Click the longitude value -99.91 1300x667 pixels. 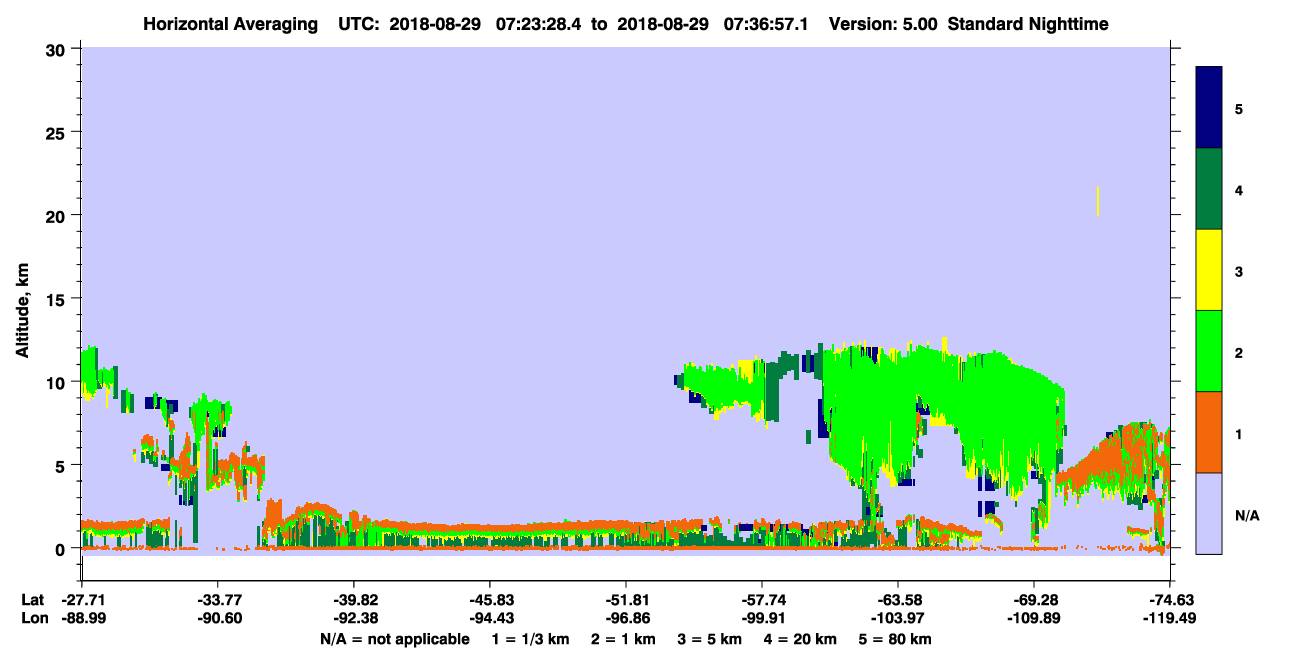(x=762, y=618)
